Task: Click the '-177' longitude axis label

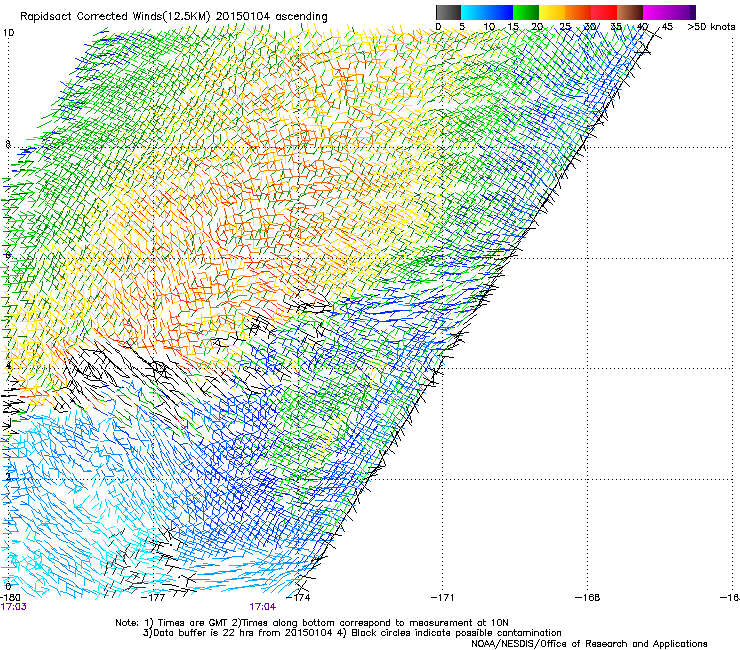Action: [154, 598]
